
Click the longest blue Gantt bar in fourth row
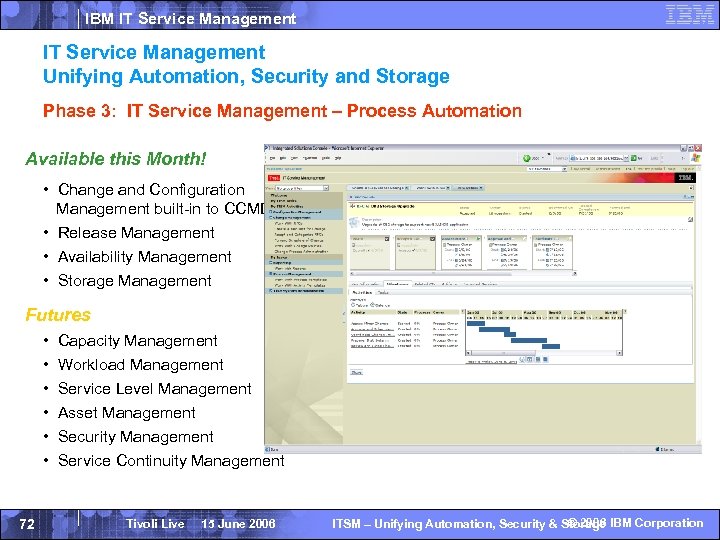[529, 340]
